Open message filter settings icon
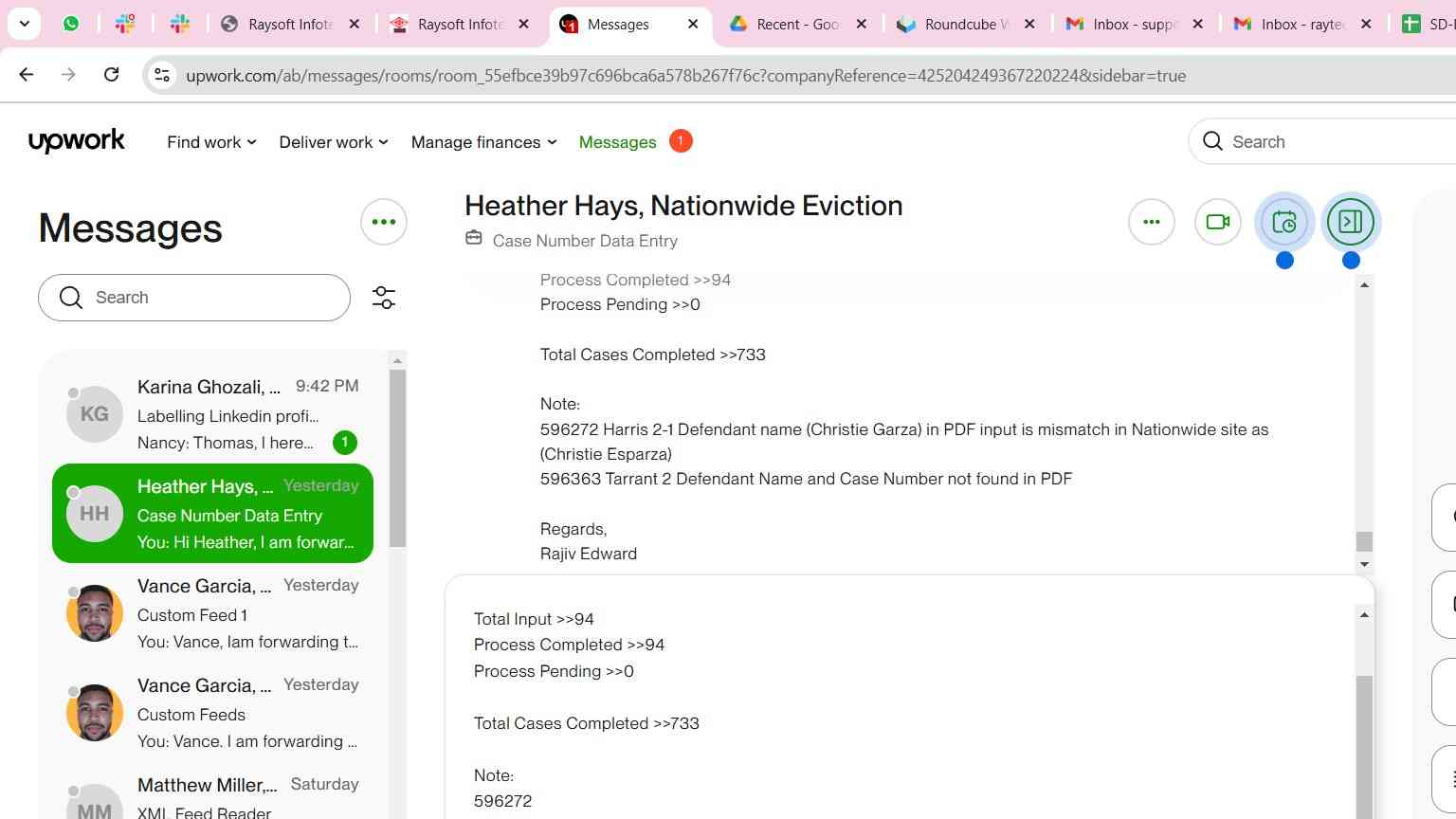Viewport: 1456px width, 819px height. click(x=384, y=298)
